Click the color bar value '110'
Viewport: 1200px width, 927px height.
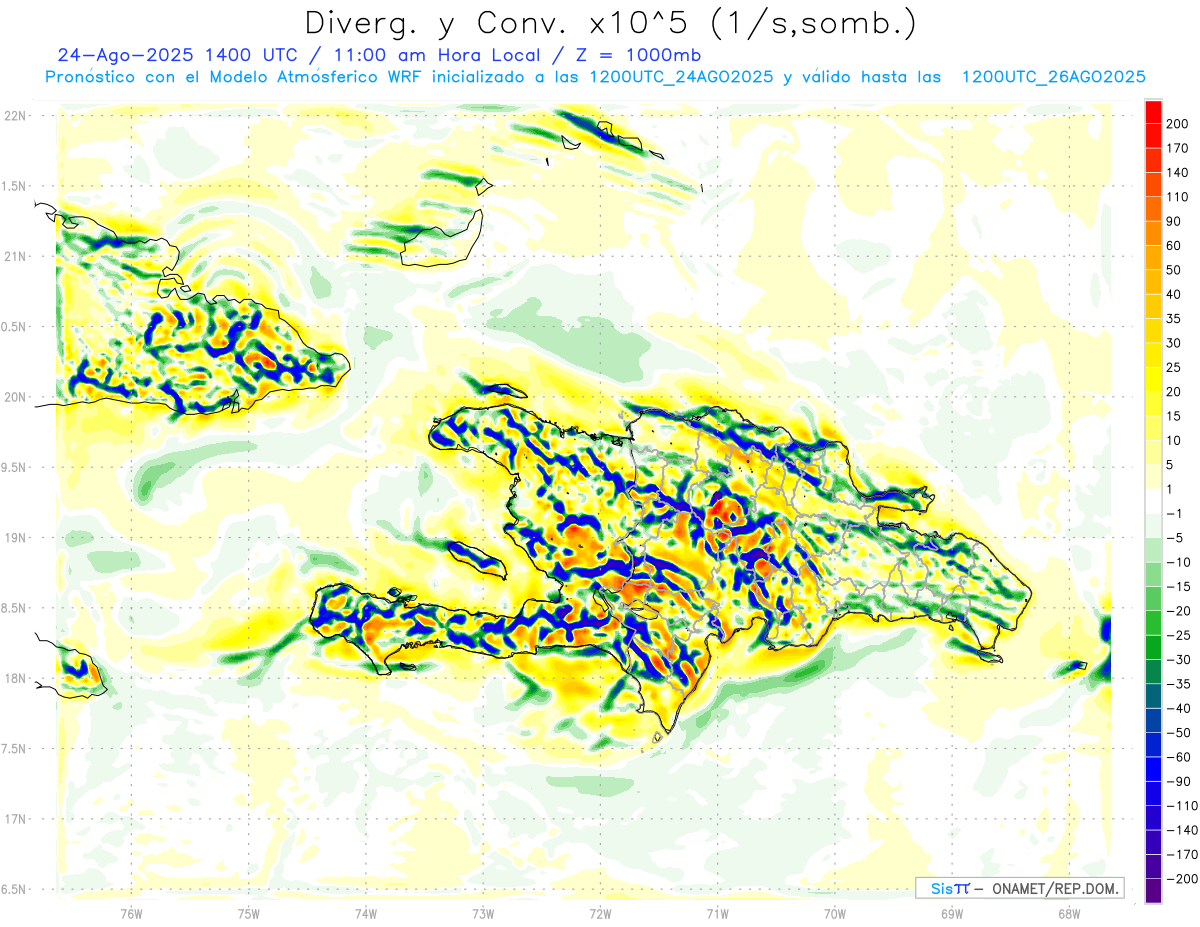[1176, 197]
